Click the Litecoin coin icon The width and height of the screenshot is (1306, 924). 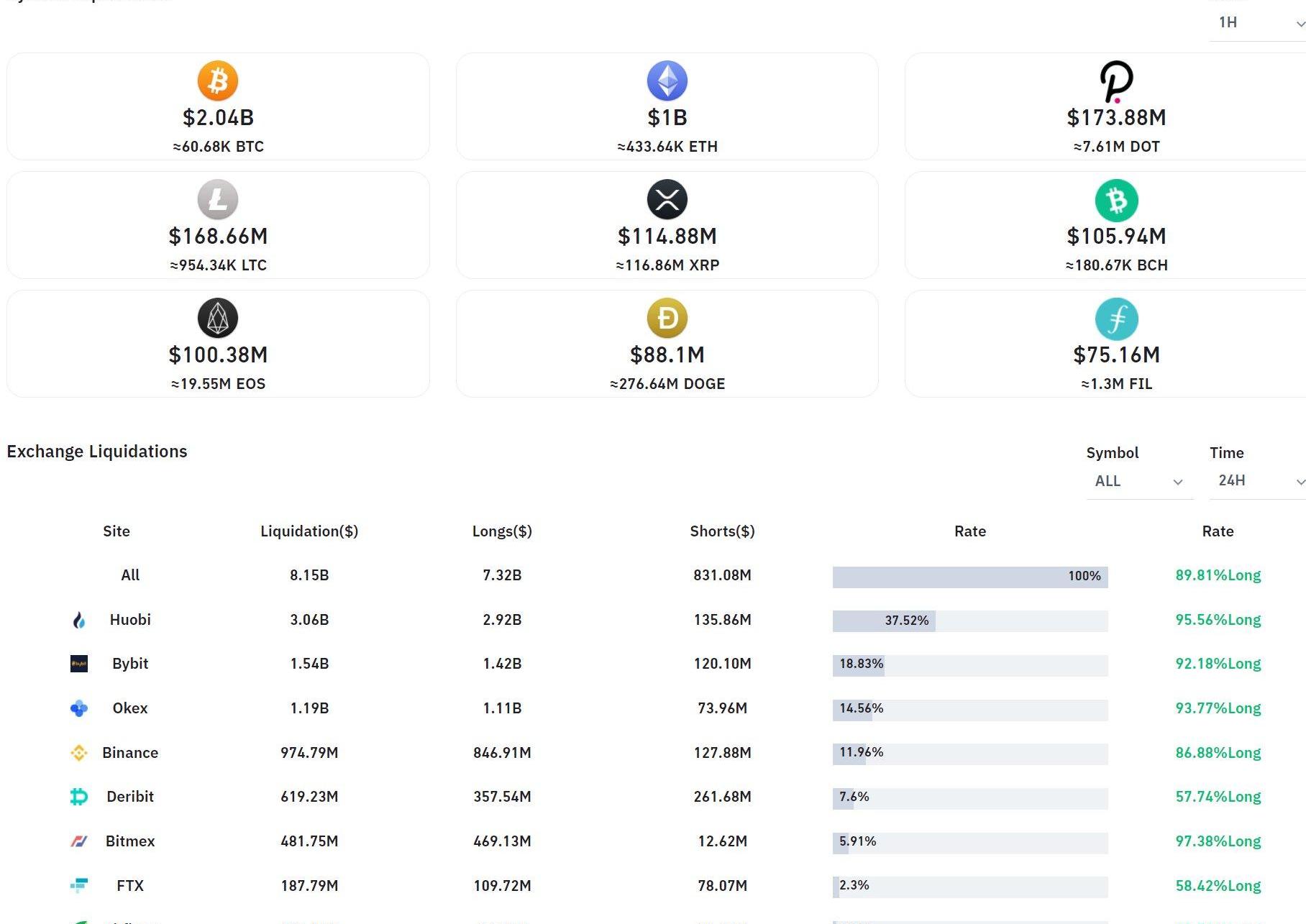[x=218, y=199]
